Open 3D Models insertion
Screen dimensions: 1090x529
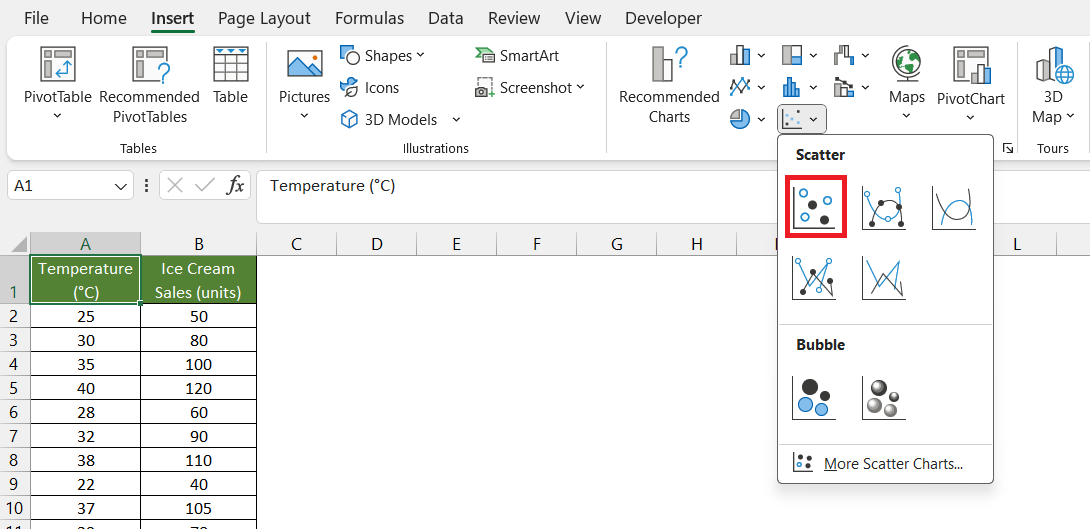390,120
